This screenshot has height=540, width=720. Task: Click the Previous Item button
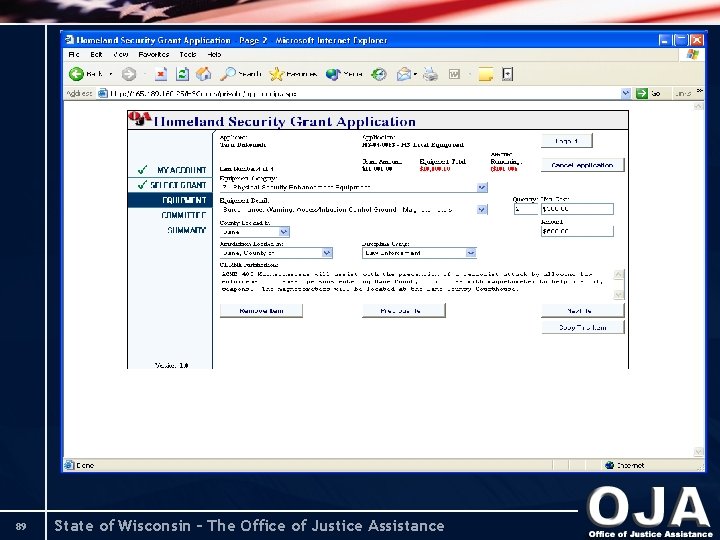[404, 311]
